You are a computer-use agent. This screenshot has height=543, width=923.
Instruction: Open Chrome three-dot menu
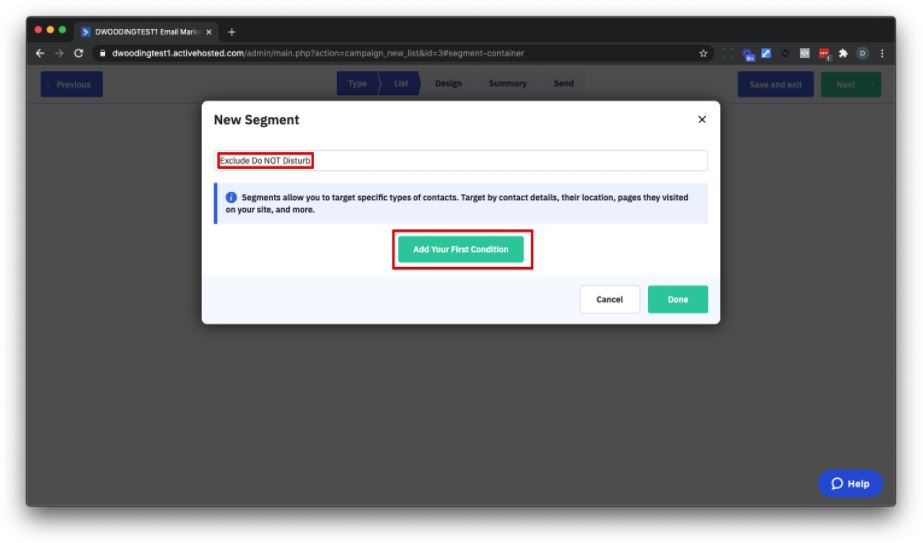[x=882, y=54]
